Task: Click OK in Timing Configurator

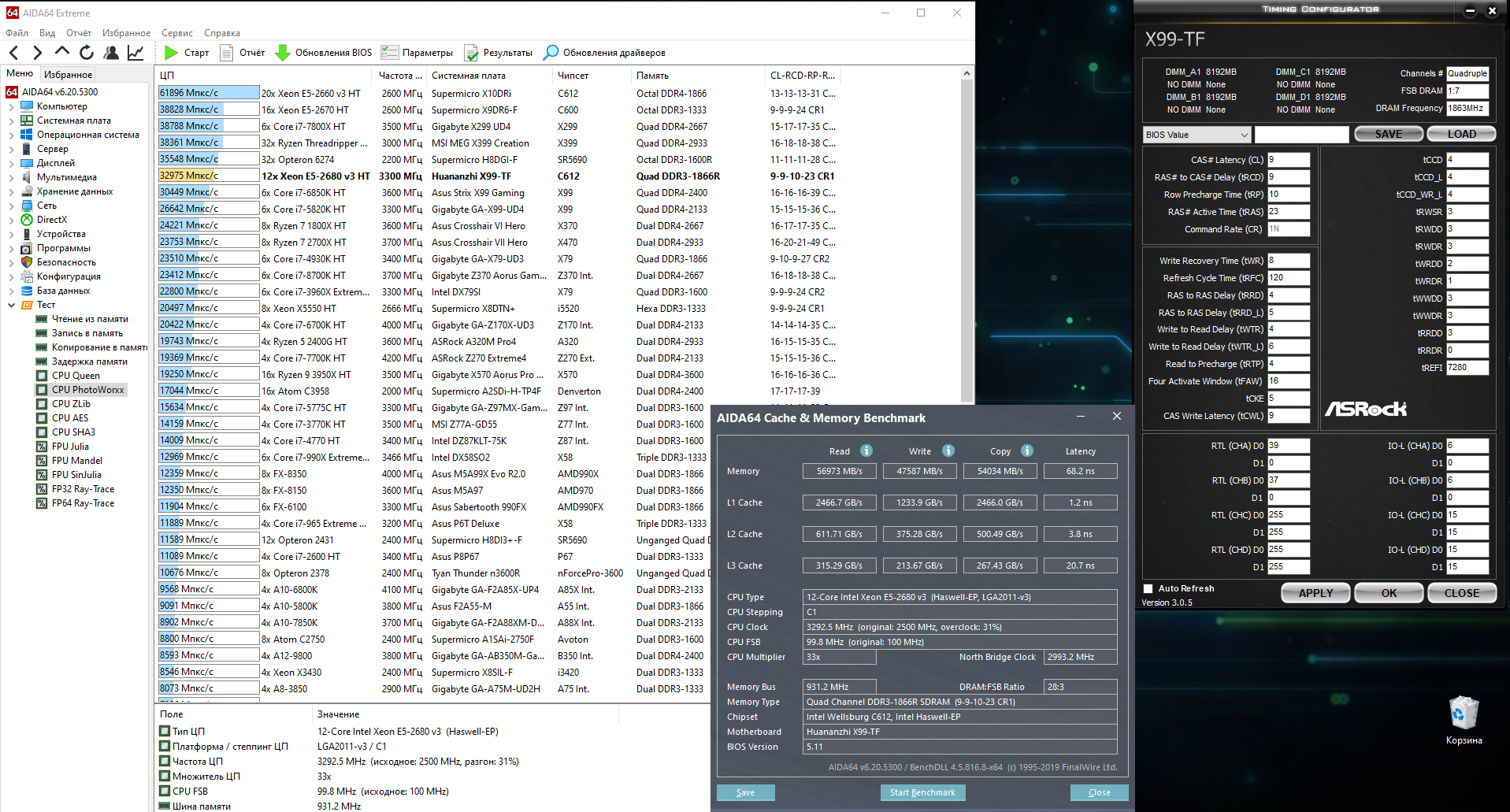Action: point(1389,593)
